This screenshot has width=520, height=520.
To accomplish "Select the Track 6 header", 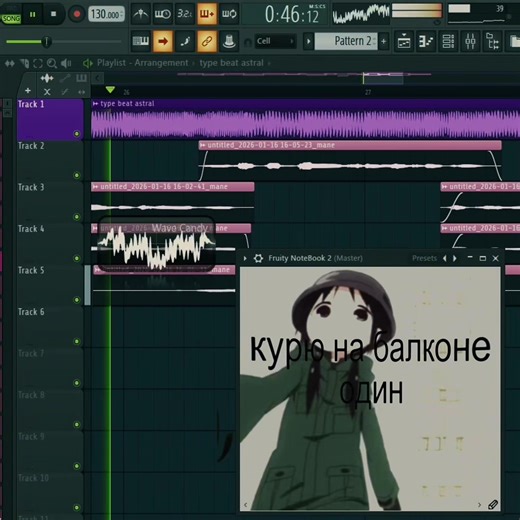I will [50, 327].
